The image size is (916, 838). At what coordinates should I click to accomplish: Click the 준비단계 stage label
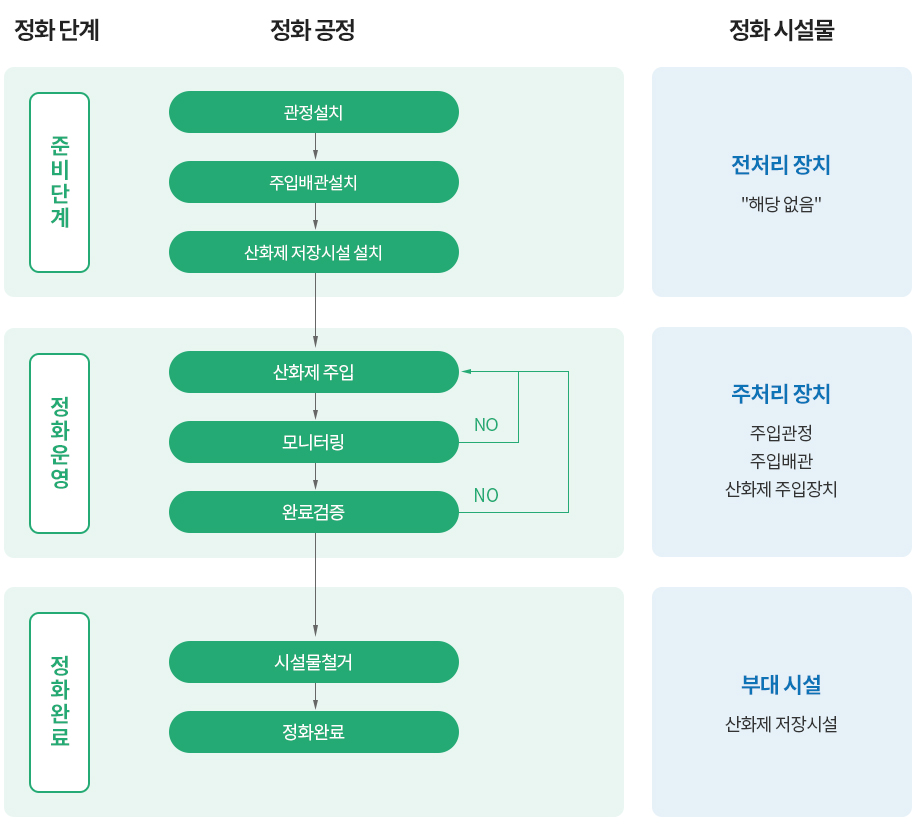pyautogui.click(x=60, y=182)
